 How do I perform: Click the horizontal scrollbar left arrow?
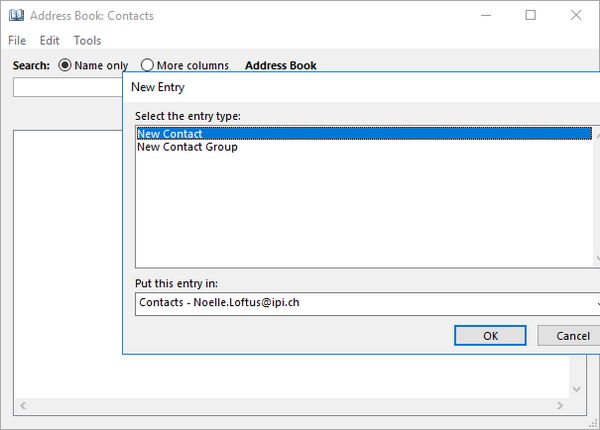21,406
